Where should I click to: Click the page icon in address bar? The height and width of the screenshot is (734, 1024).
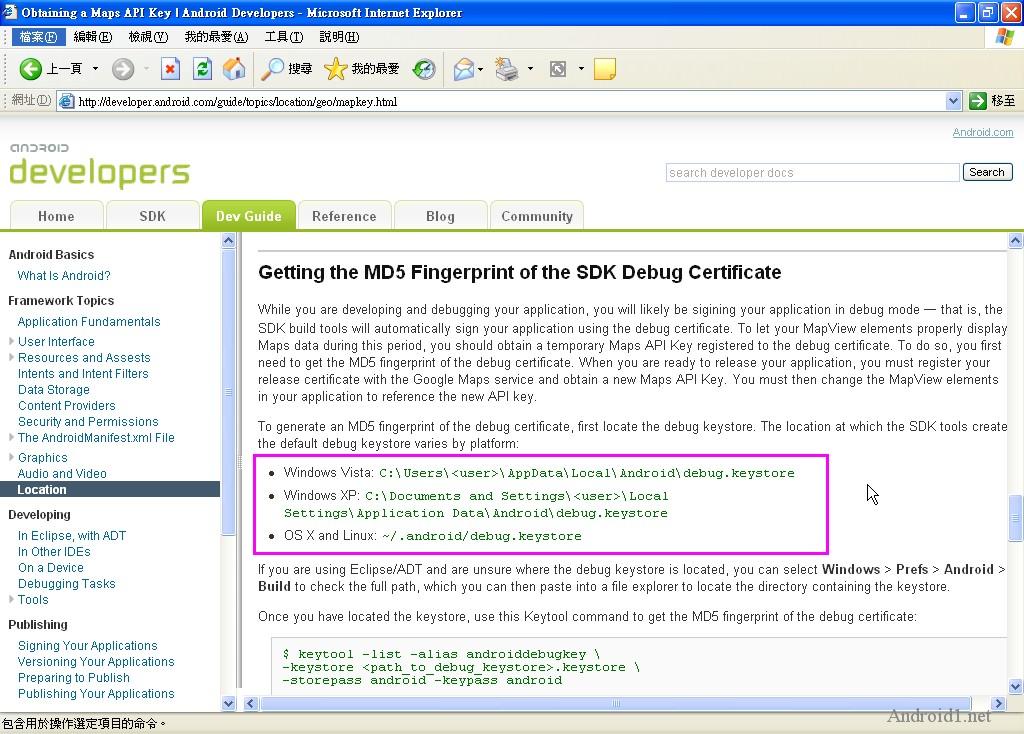tap(67, 101)
